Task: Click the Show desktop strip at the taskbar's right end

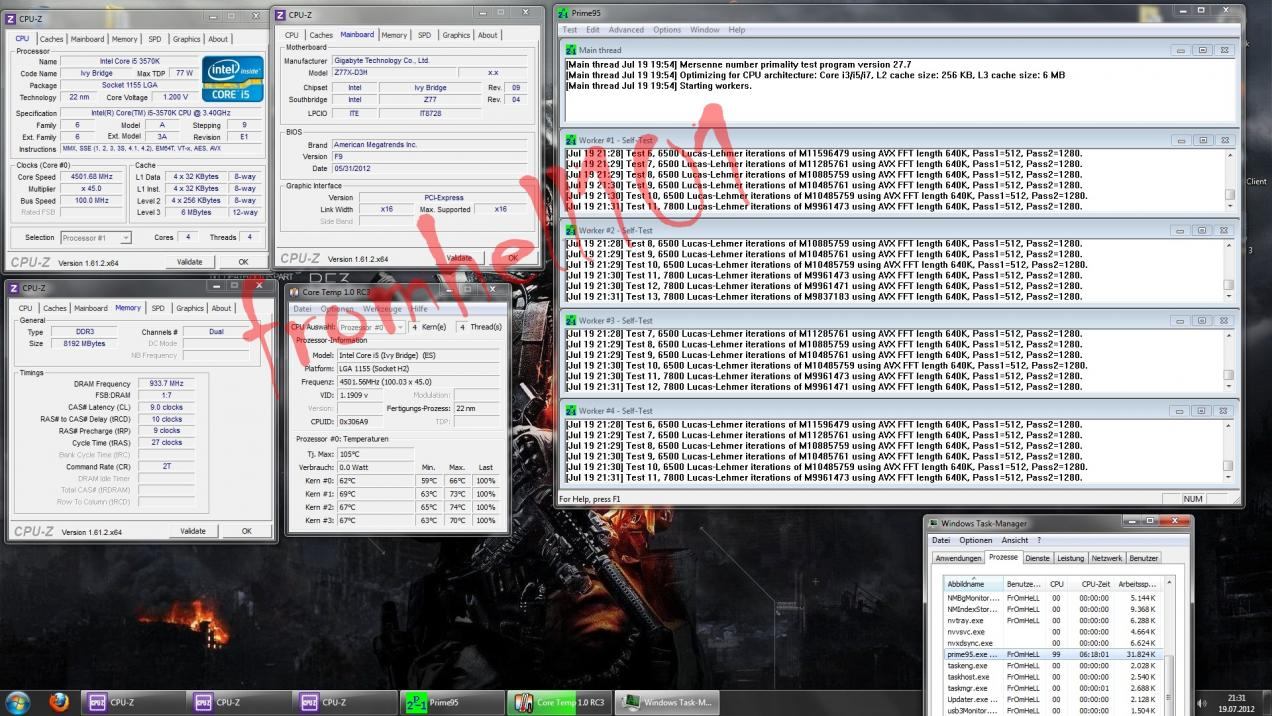Action: [x=1266, y=702]
